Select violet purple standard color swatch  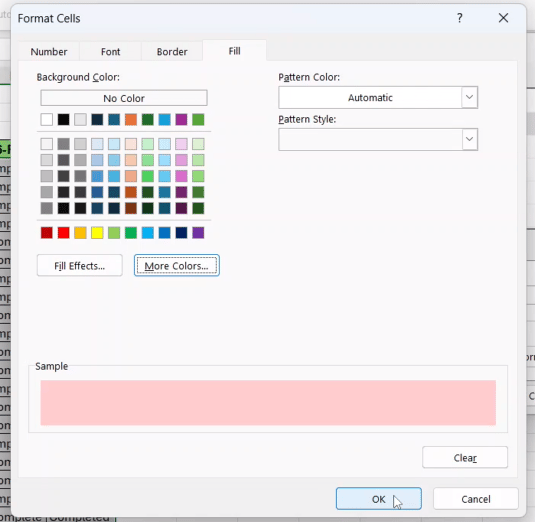pos(198,233)
